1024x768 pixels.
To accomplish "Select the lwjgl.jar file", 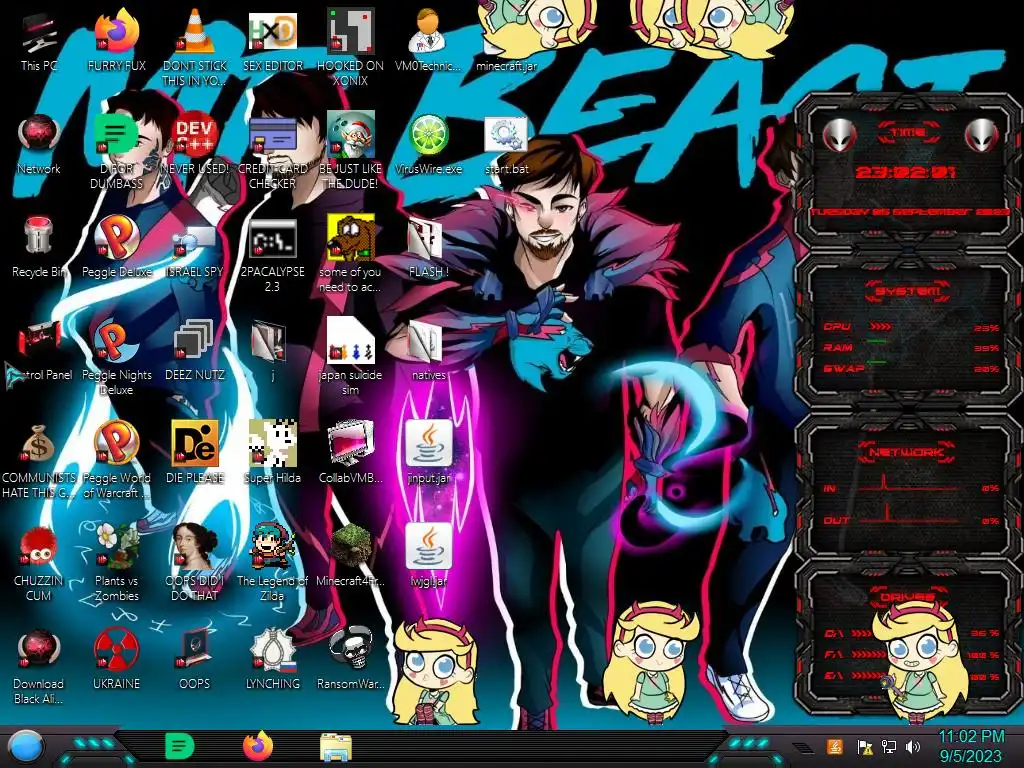I will click(x=428, y=546).
